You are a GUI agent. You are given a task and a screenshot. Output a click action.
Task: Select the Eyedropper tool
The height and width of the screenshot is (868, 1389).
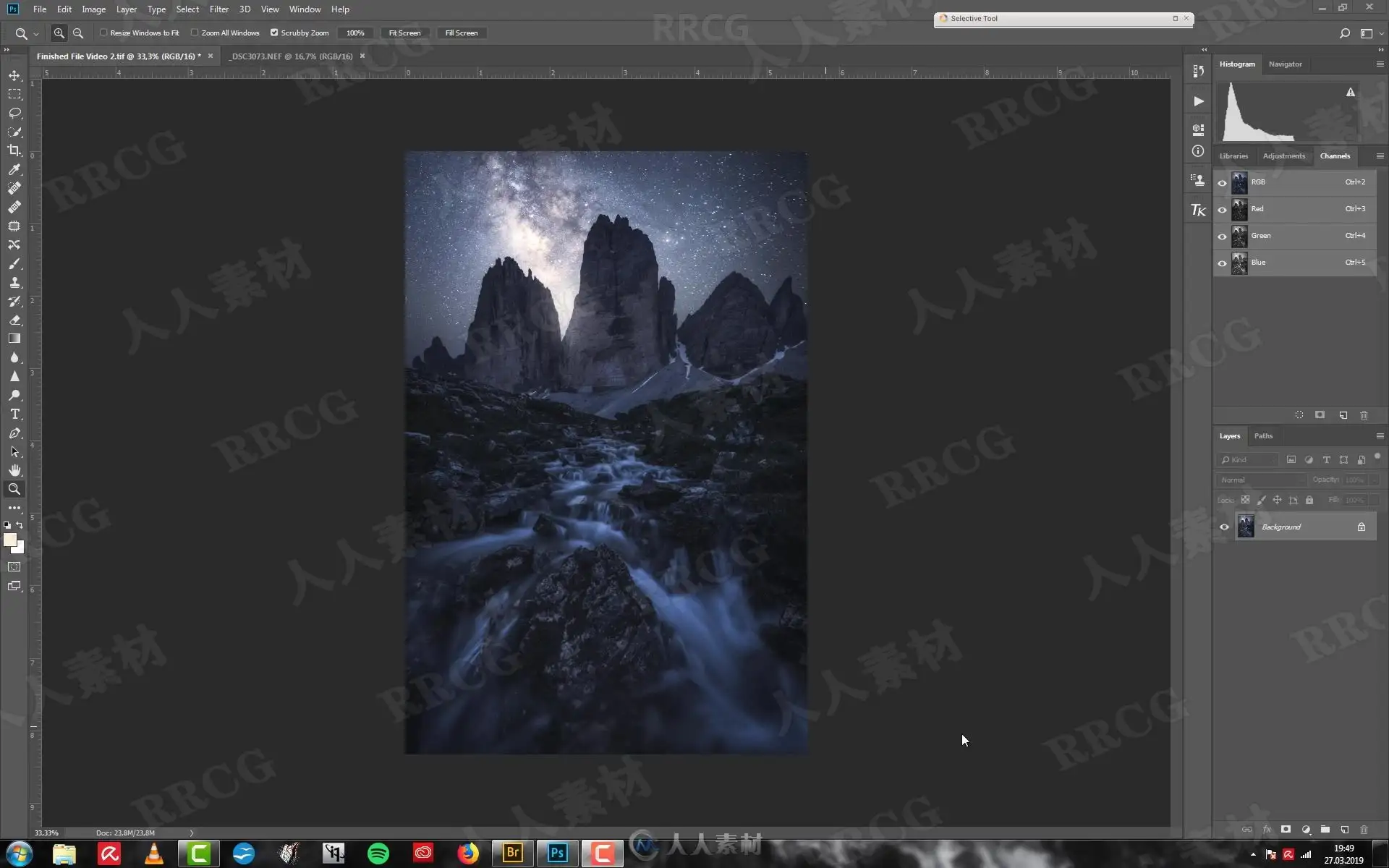click(x=14, y=169)
